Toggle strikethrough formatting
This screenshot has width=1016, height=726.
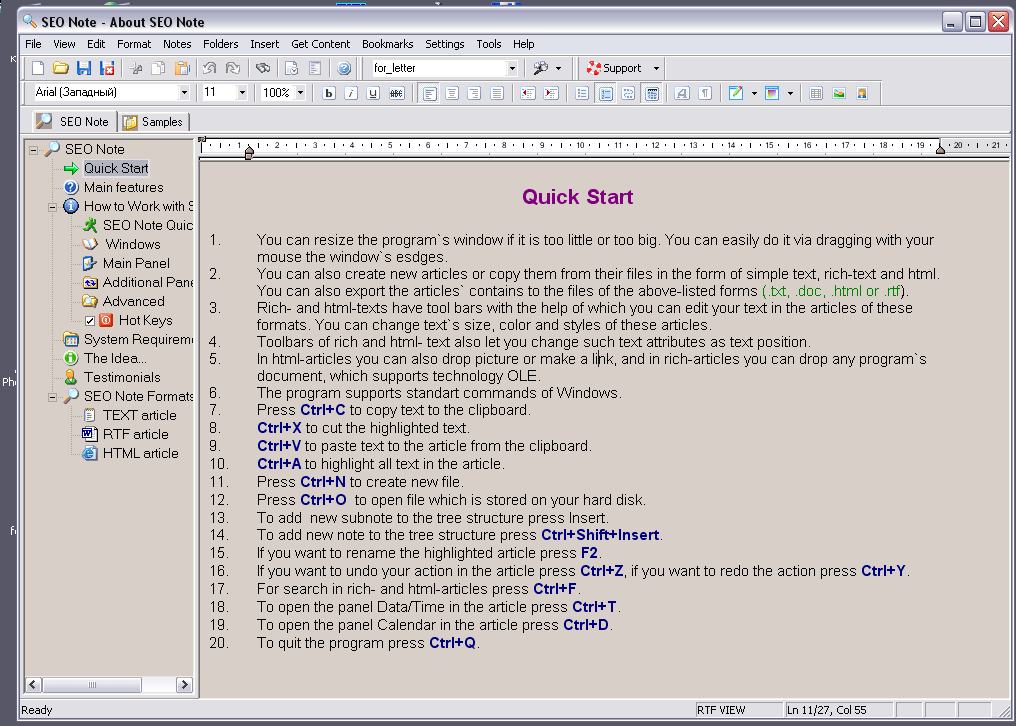(x=396, y=93)
